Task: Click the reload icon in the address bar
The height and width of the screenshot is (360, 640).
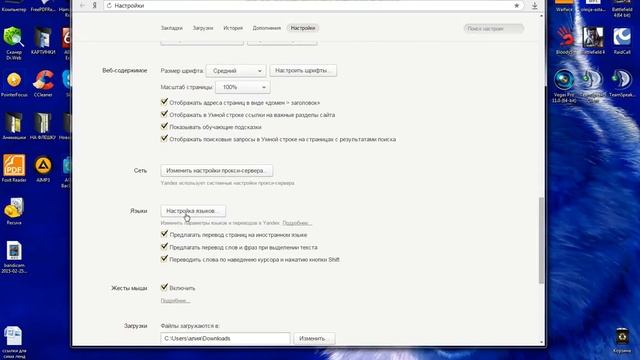Action: click(x=109, y=5)
